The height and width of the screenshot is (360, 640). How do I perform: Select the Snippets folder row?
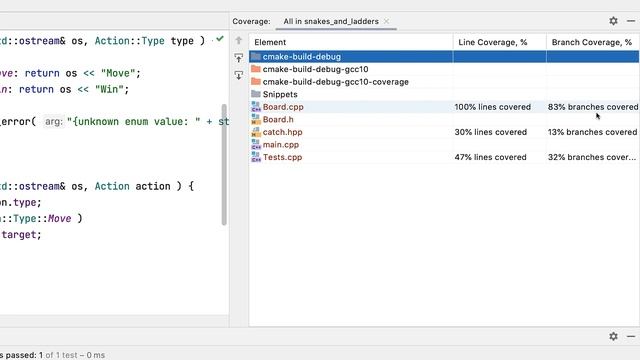coord(444,94)
